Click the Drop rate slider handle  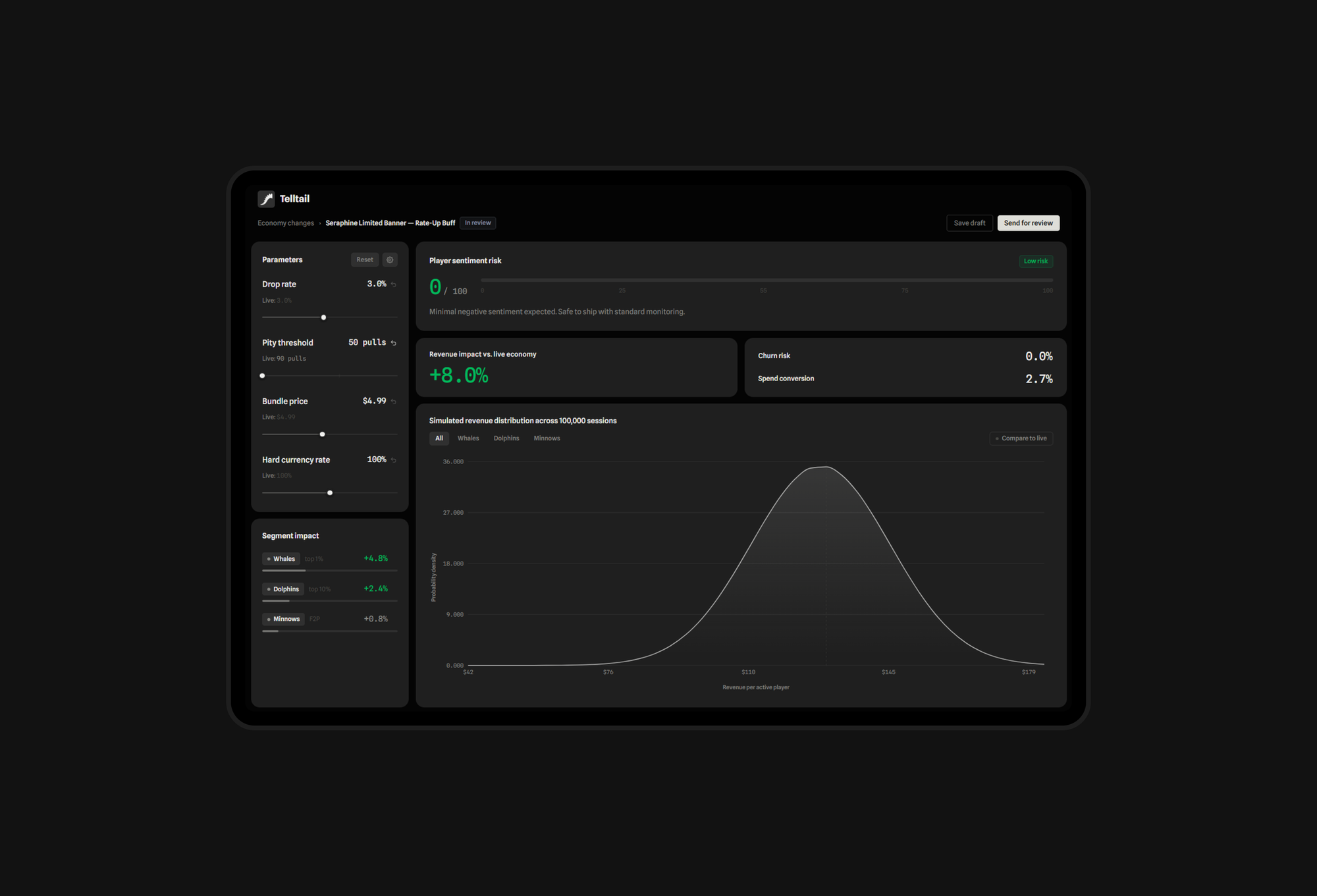click(323, 317)
